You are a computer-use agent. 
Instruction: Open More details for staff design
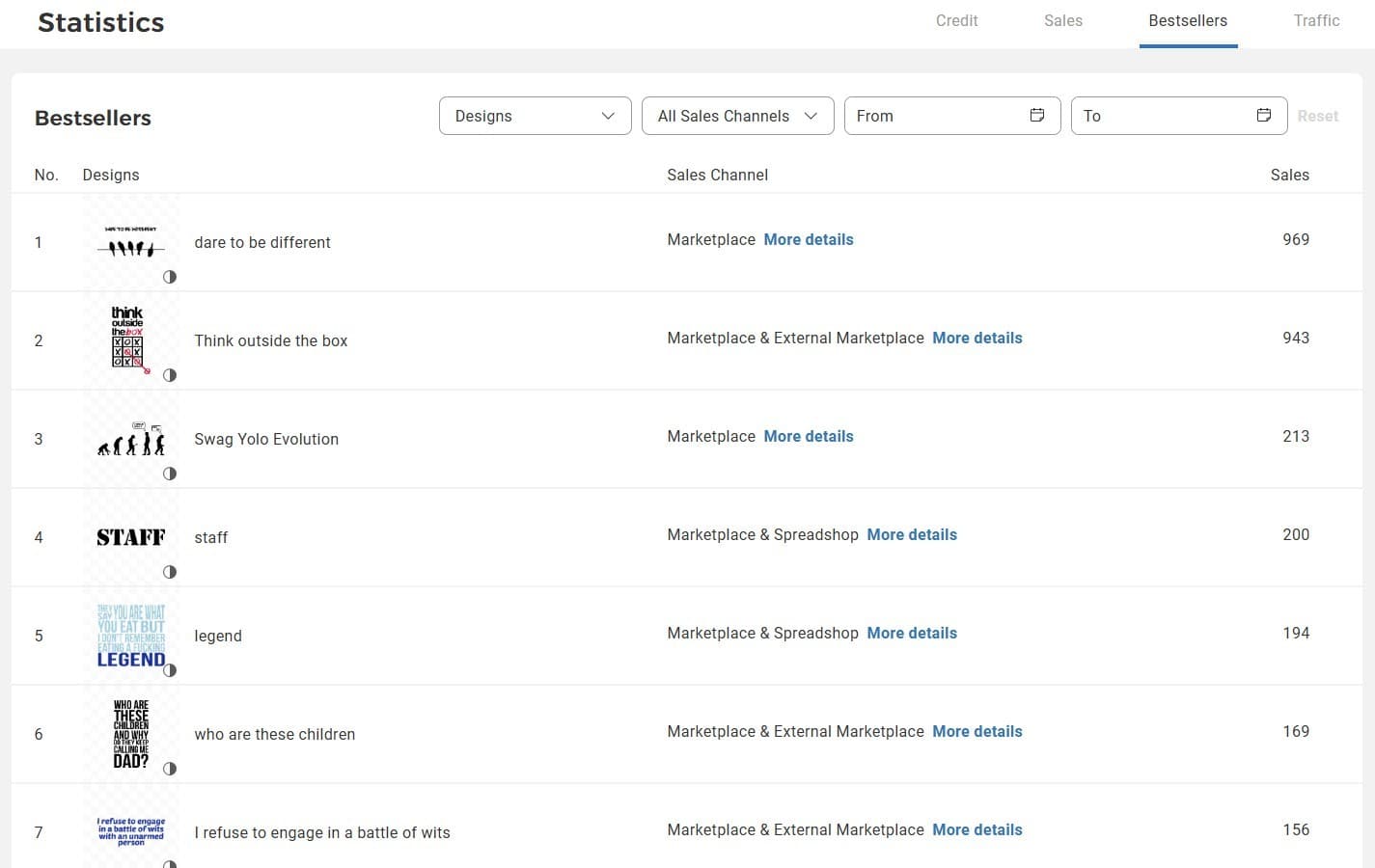(912, 534)
